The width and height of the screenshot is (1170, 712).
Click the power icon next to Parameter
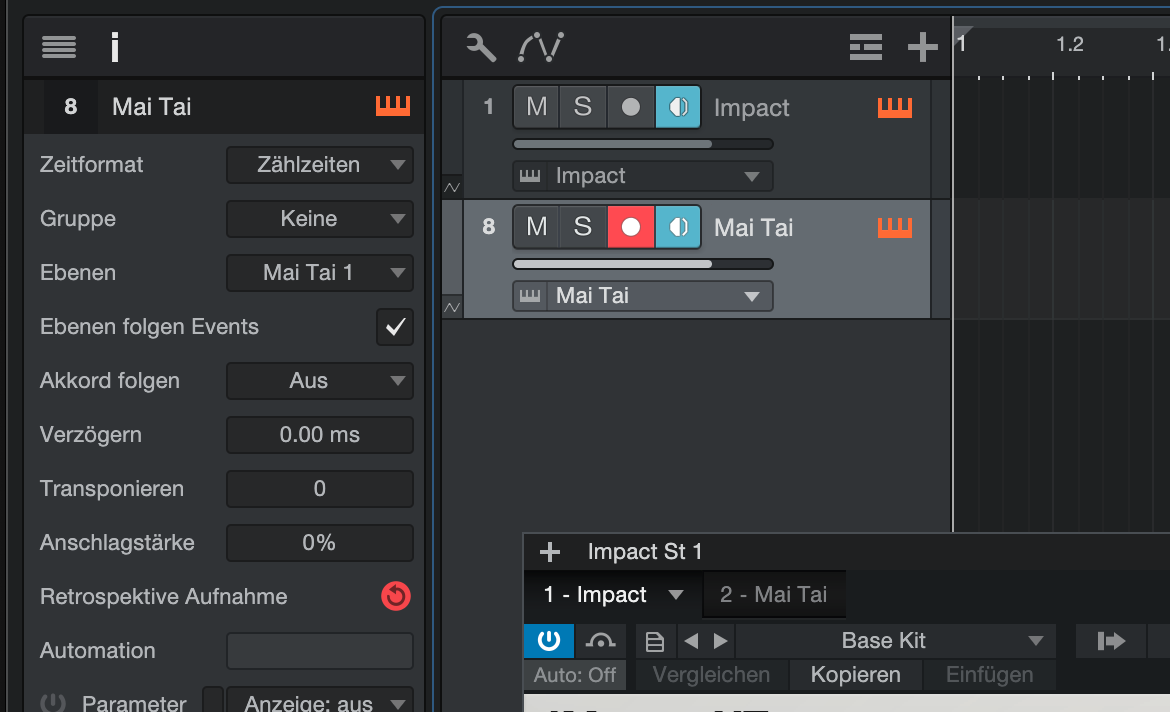click(x=53, y=703)
